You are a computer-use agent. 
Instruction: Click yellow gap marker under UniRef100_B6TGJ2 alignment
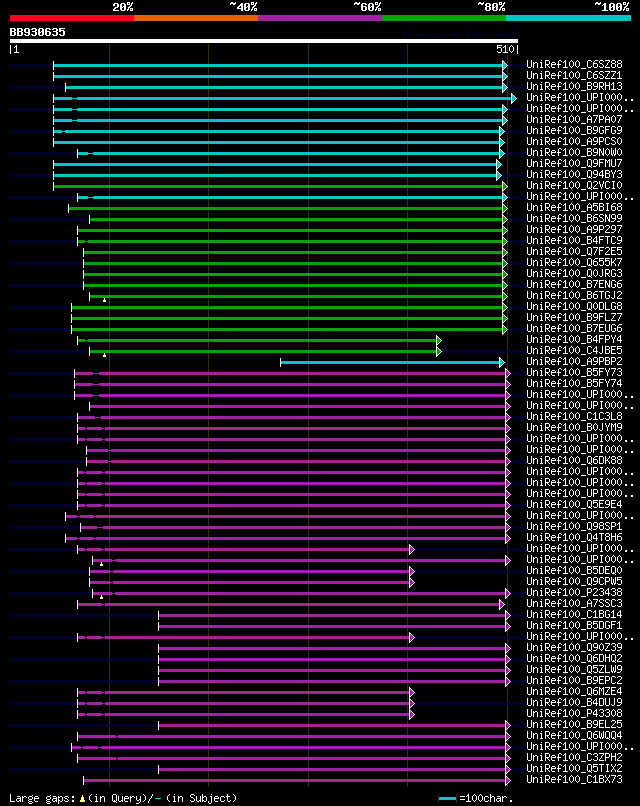point(104,300)
